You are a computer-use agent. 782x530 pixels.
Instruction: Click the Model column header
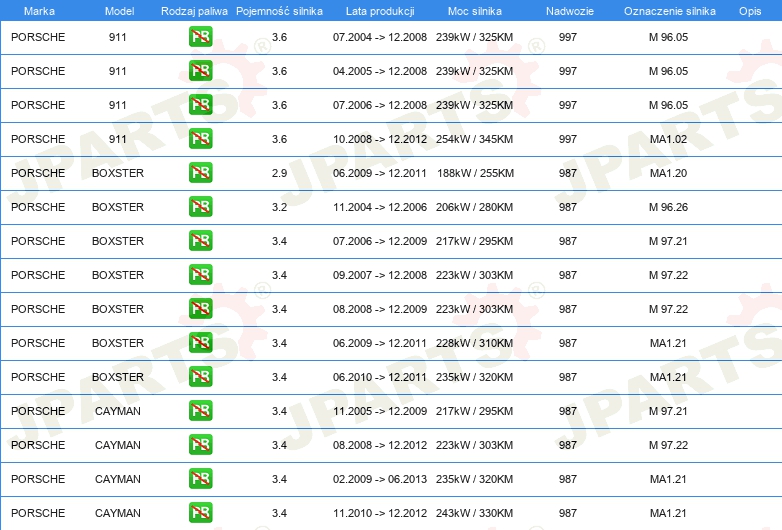pos(119,11)
